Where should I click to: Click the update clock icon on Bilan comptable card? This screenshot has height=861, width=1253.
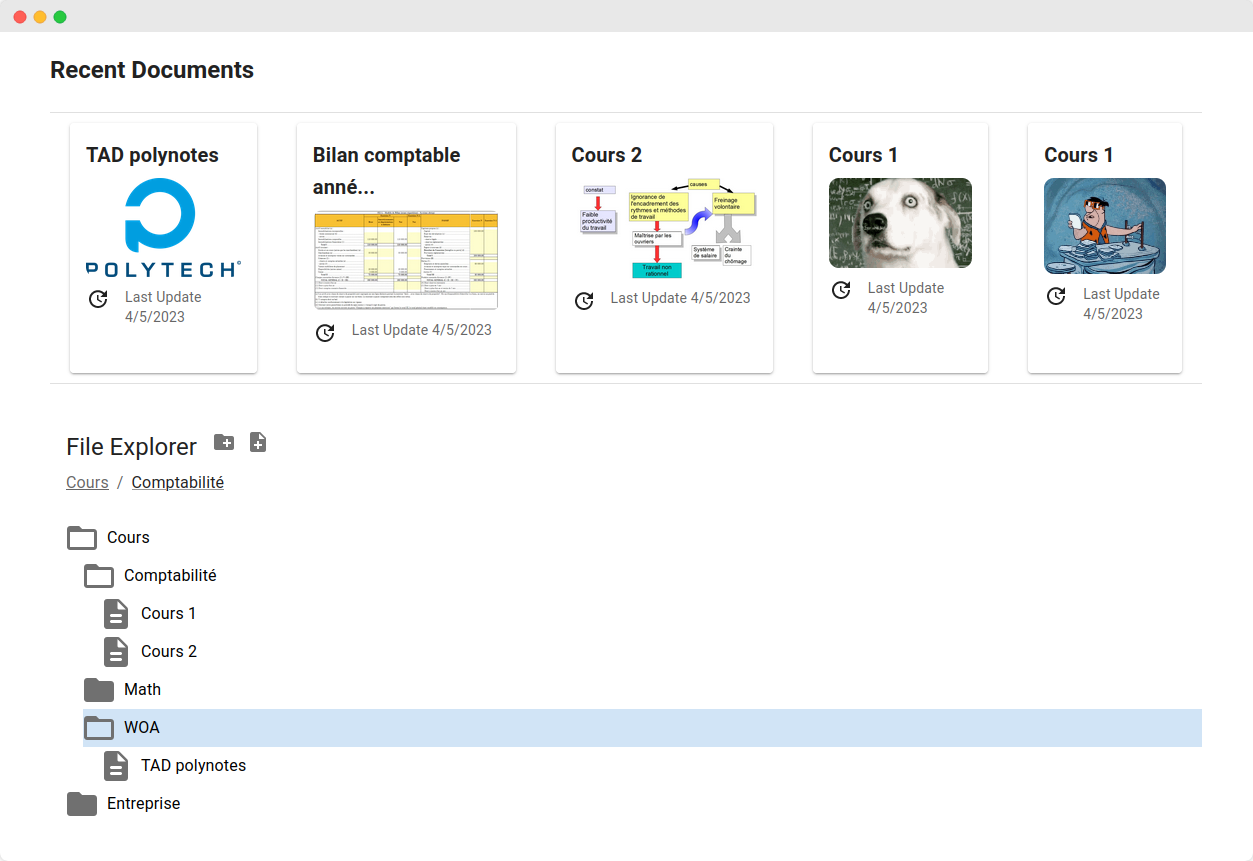pos(325,333)
